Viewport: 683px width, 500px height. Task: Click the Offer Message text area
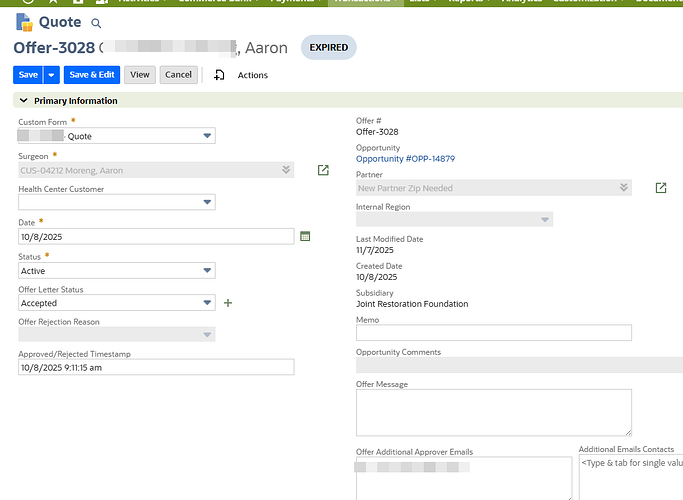(494, 412)
